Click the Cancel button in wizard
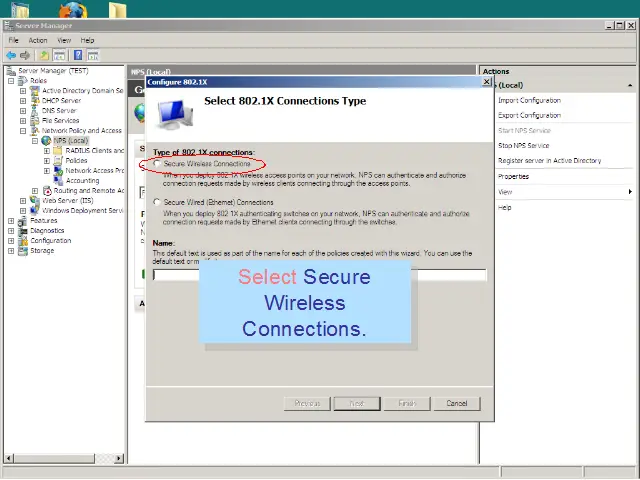 click(x=456, y=403)
